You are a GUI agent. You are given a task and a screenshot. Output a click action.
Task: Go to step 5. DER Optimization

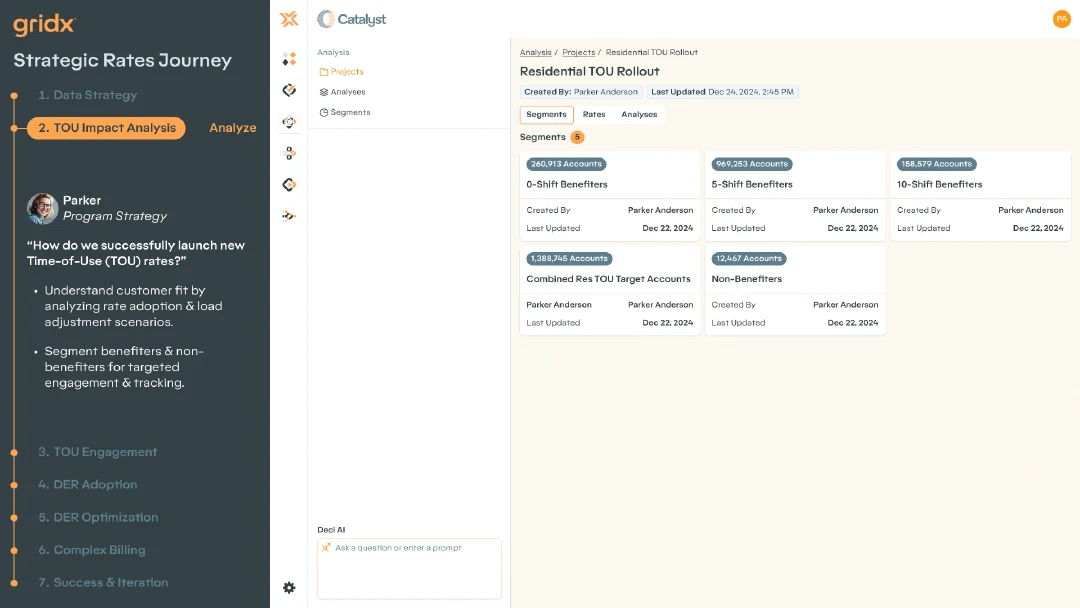pos(98,517)
